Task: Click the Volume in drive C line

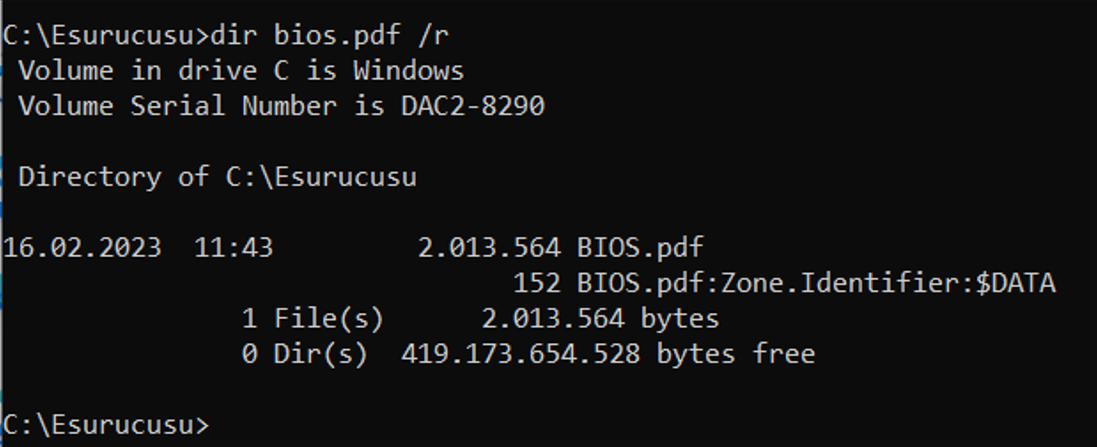Action: point(241,71)
